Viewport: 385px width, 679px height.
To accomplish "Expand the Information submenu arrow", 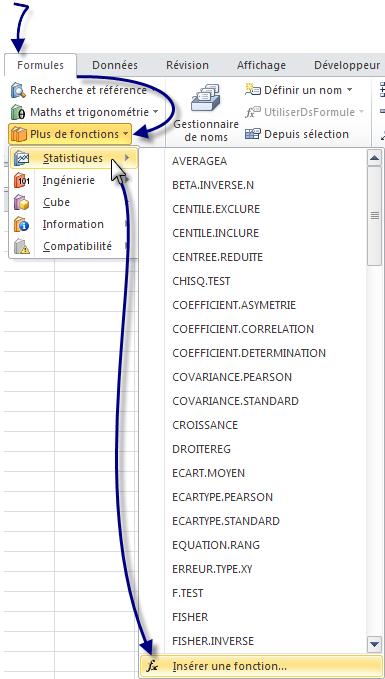I will pos(126,224).
